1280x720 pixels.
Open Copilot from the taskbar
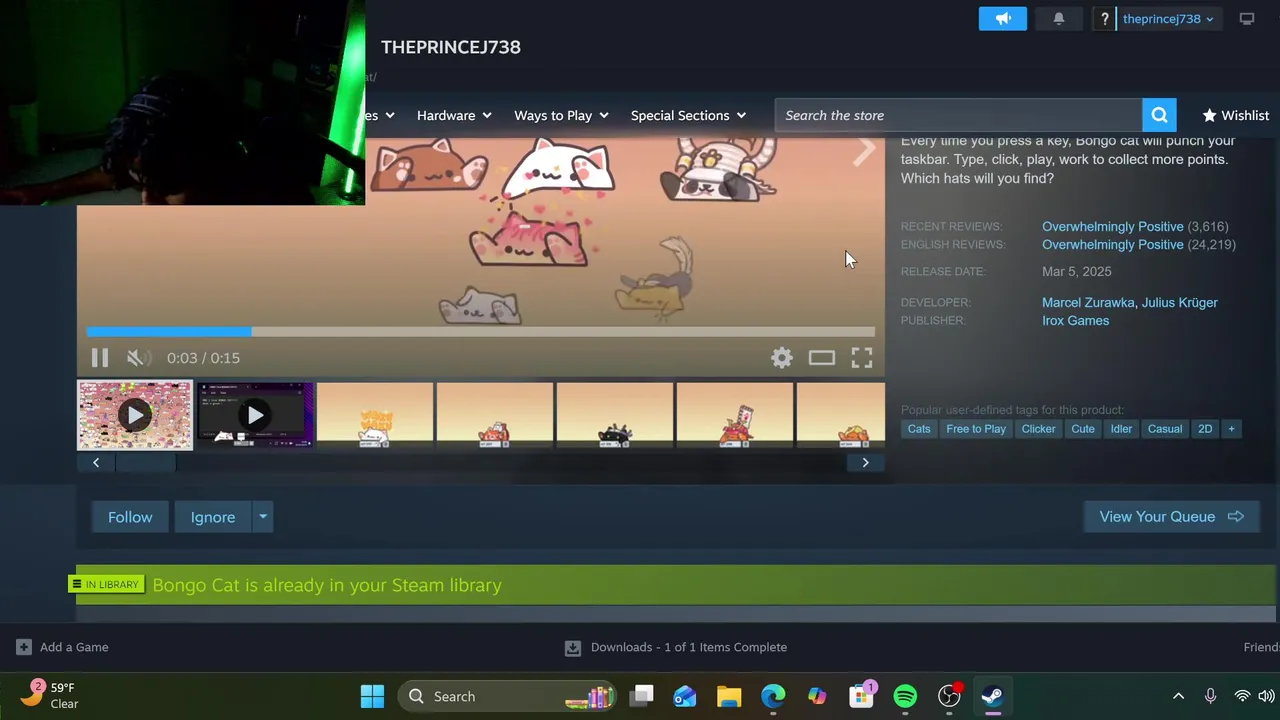point(817,696)
